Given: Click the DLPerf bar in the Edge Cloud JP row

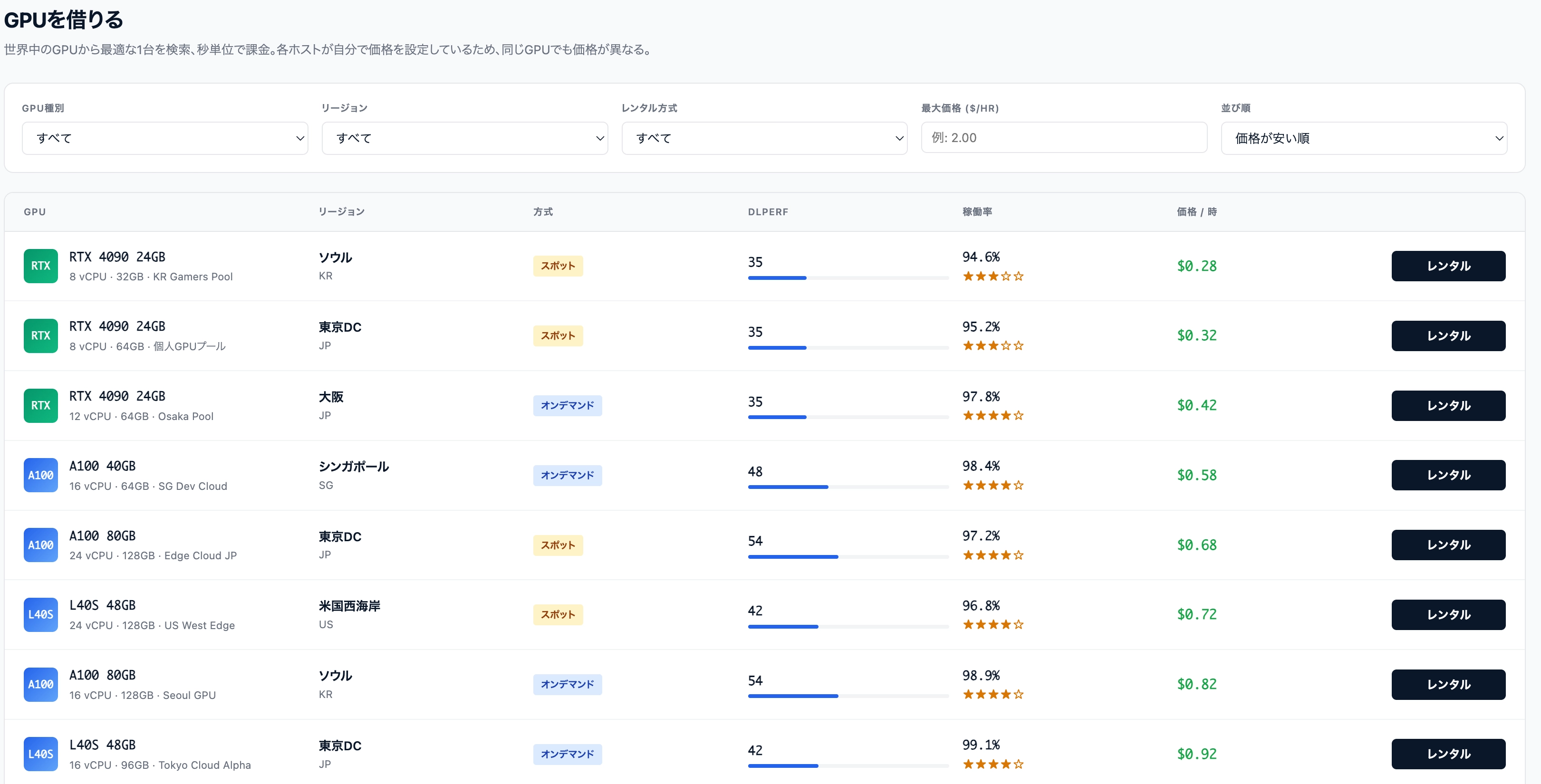Looking at the screenshot, I should (x=848, y=557).
